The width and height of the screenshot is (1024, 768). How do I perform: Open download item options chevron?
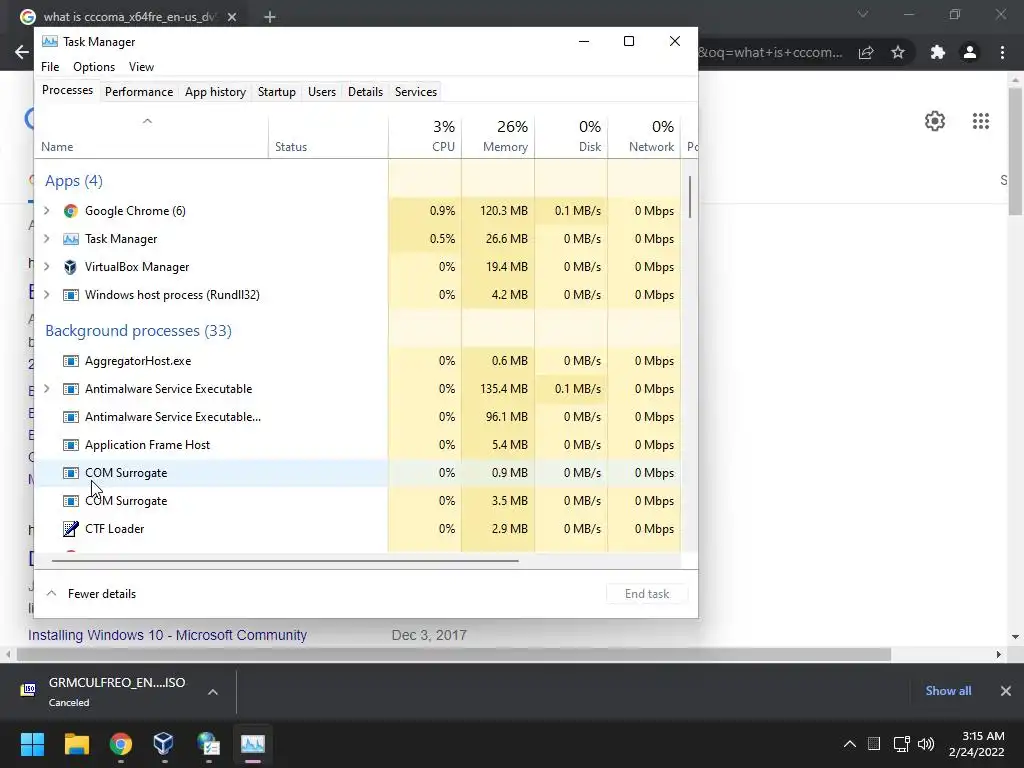(x=213, y=692)
